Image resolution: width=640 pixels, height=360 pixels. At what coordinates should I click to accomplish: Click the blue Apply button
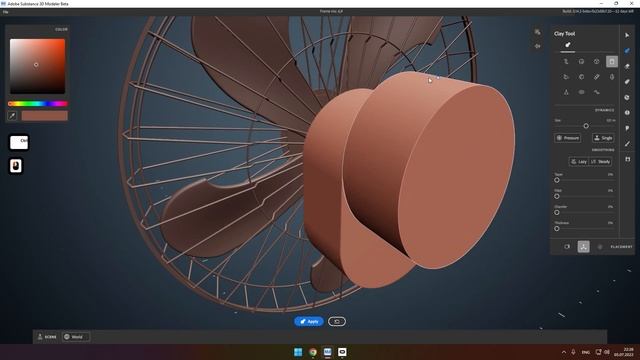tap(309, 322)
